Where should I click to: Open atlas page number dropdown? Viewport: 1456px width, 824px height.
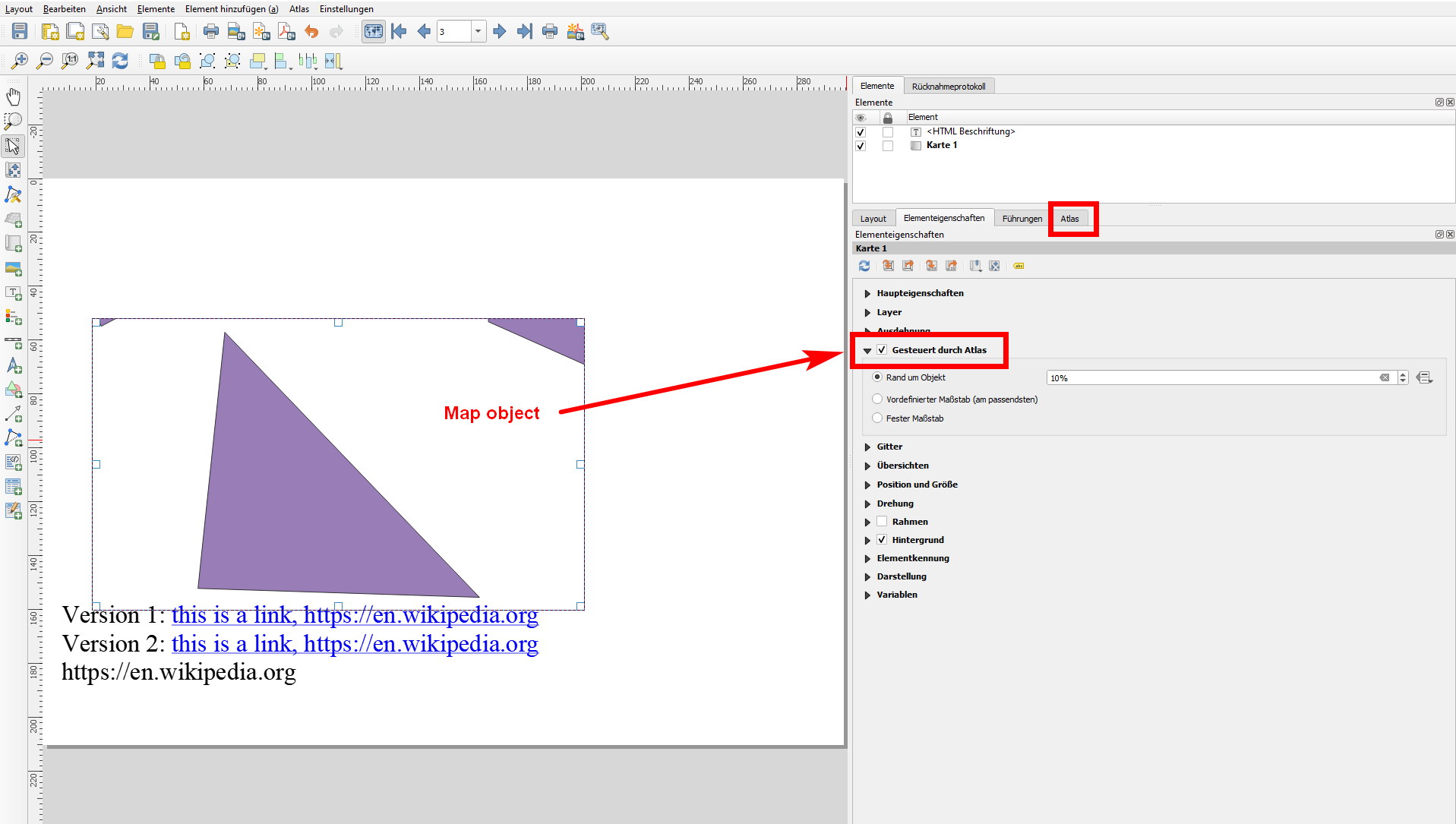coord(478,31)
